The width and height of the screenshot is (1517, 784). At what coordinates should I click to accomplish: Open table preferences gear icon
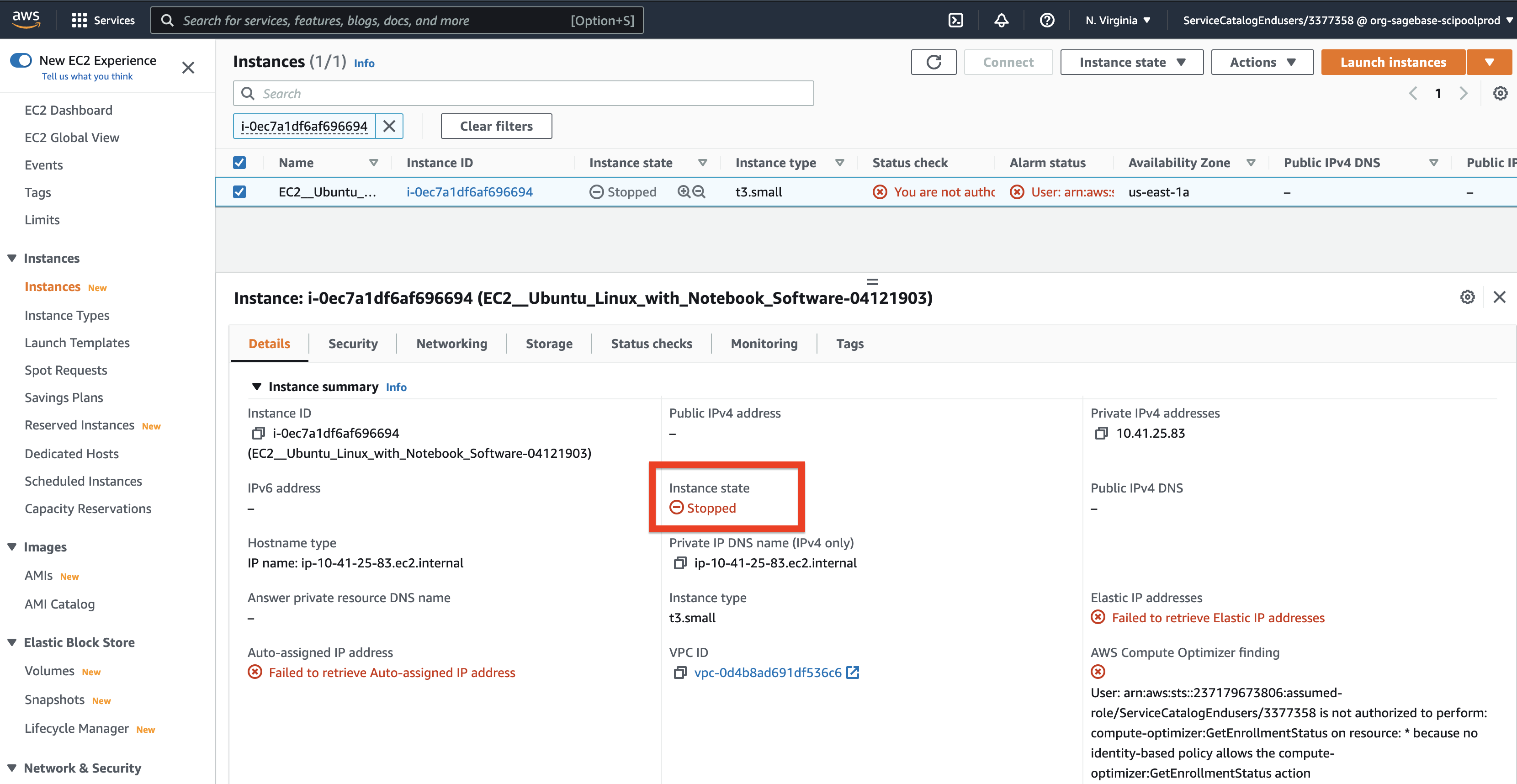(x=1500, y=94)
